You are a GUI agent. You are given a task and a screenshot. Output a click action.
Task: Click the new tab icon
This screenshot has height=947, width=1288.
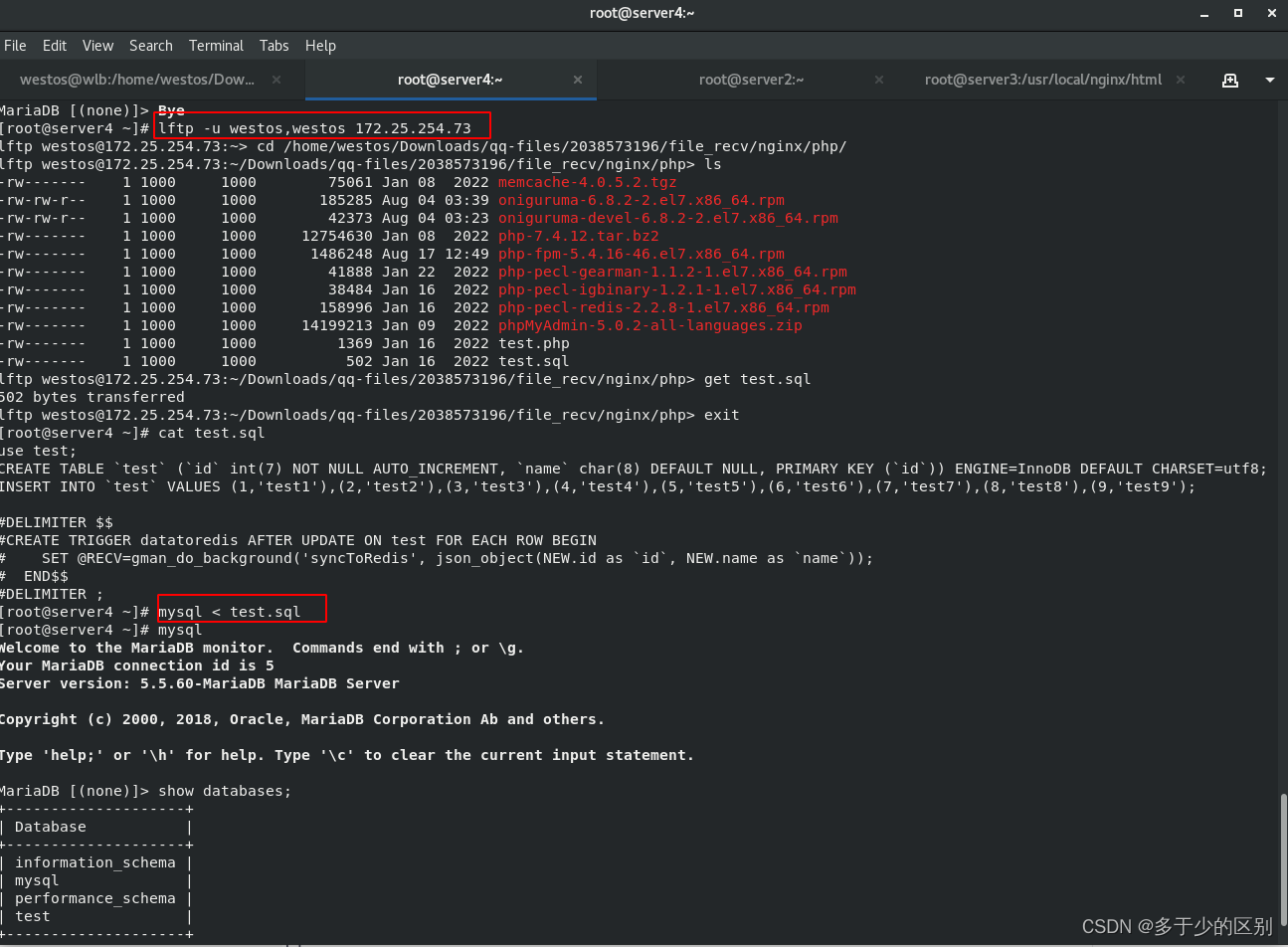(x=1230, y=80)
